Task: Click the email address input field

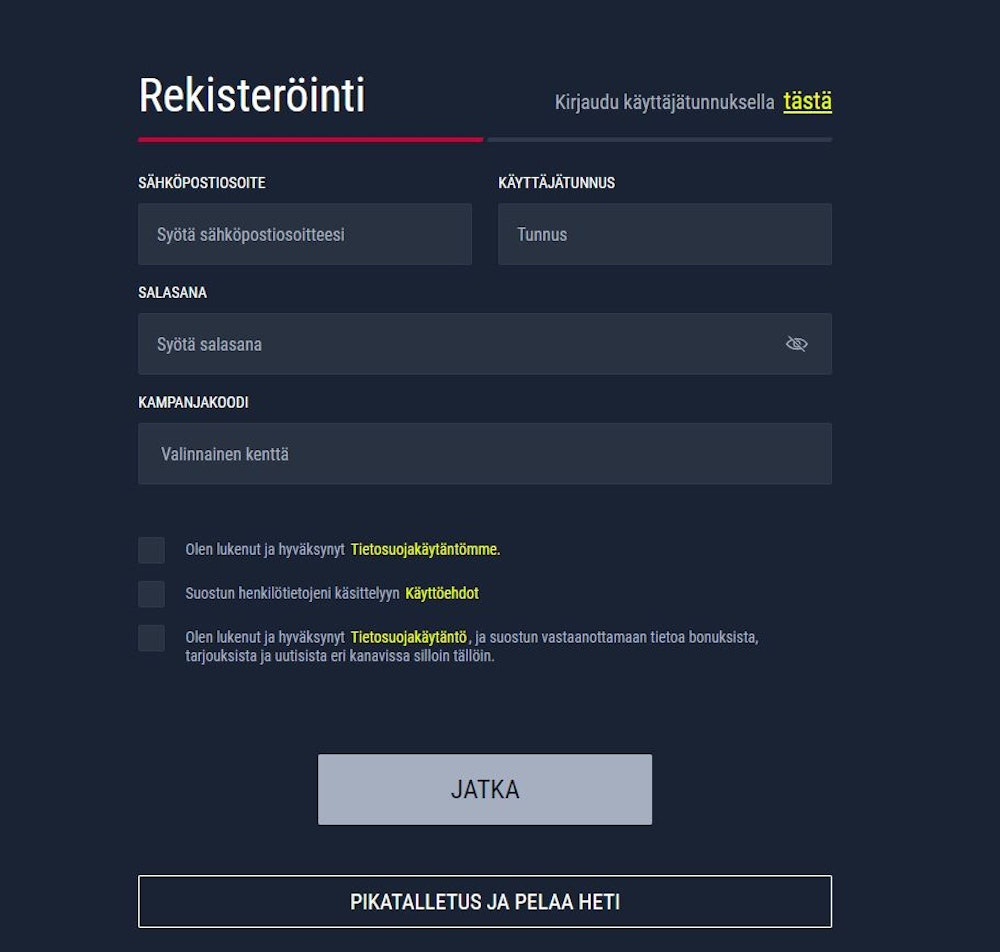Action: (x=305, y=234)
